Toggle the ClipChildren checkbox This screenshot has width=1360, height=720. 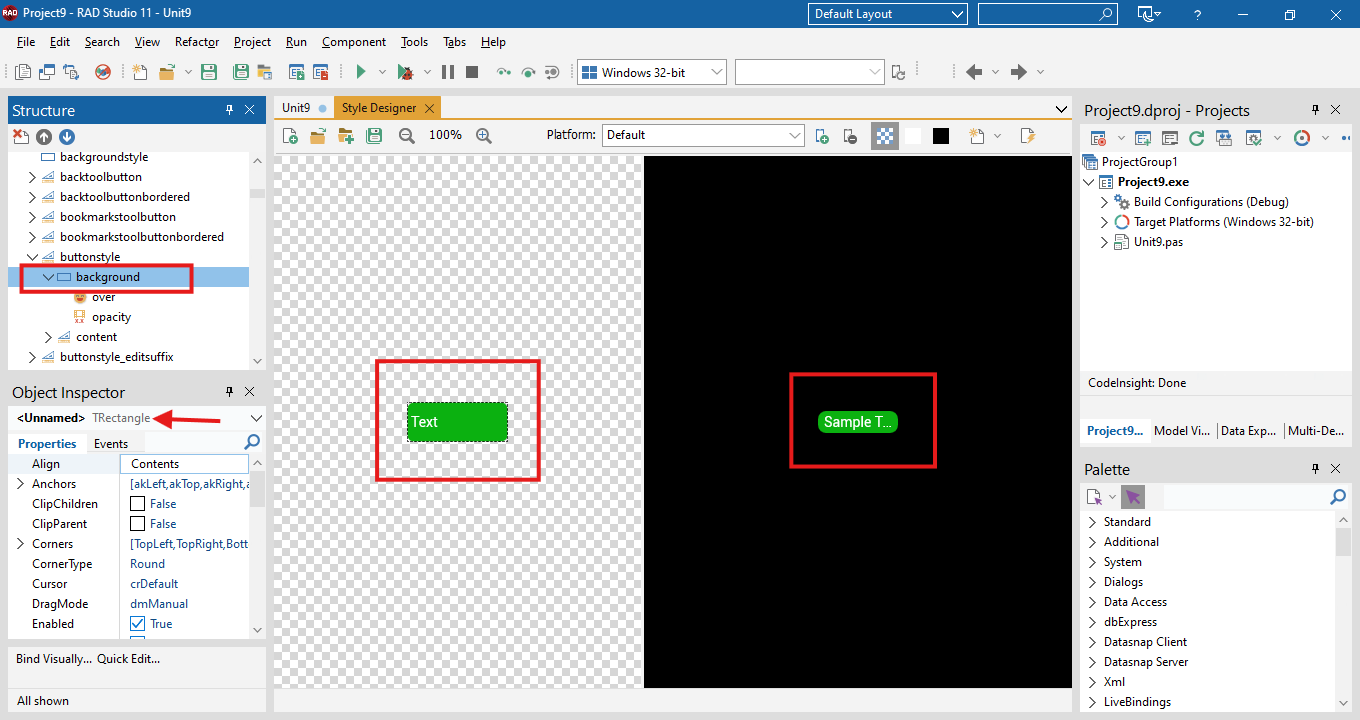coord(138,504)
